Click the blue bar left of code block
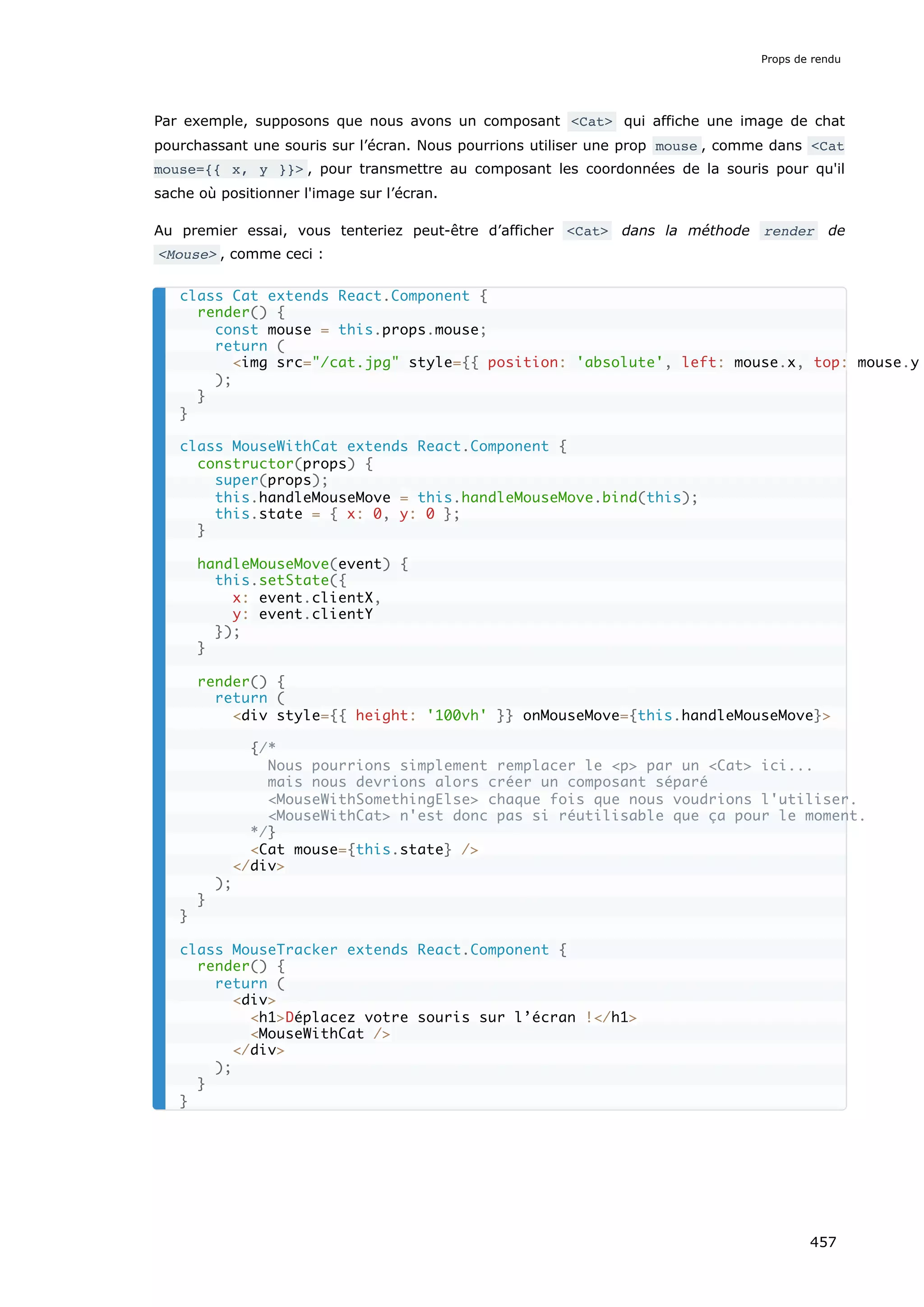924x1307 pixels. coord(159,698)
